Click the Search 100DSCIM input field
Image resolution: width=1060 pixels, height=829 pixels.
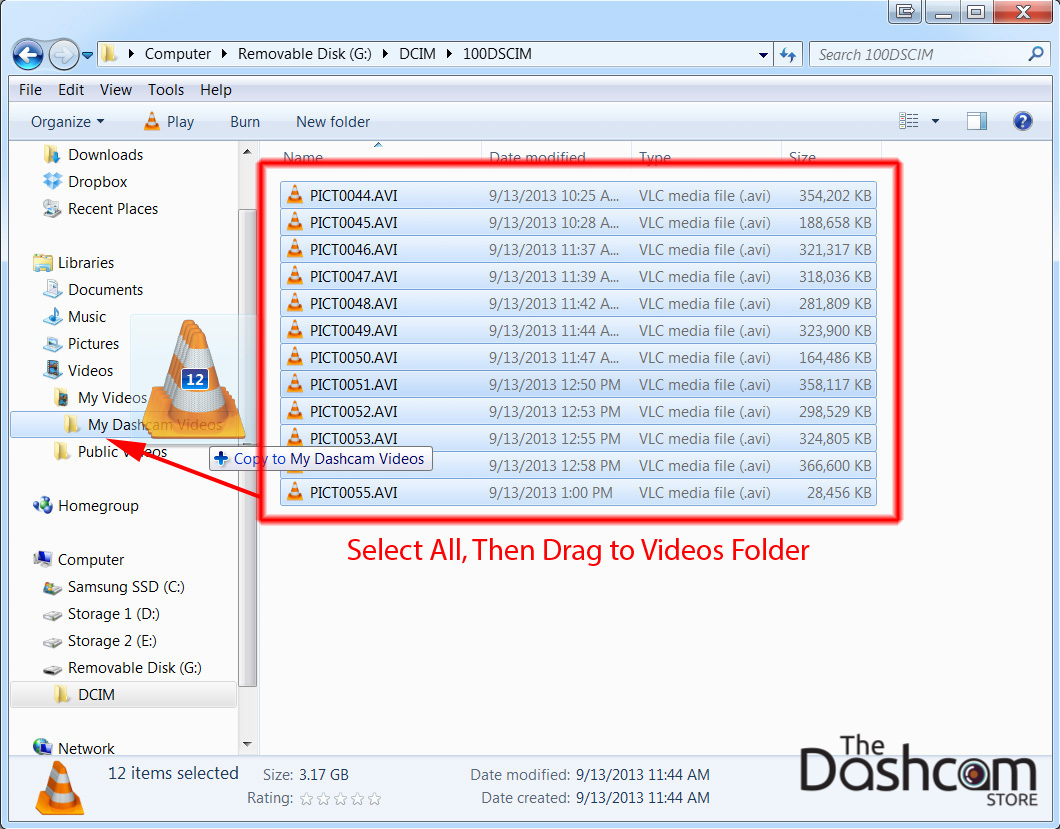pyautogui.click(x=918, y=55)
